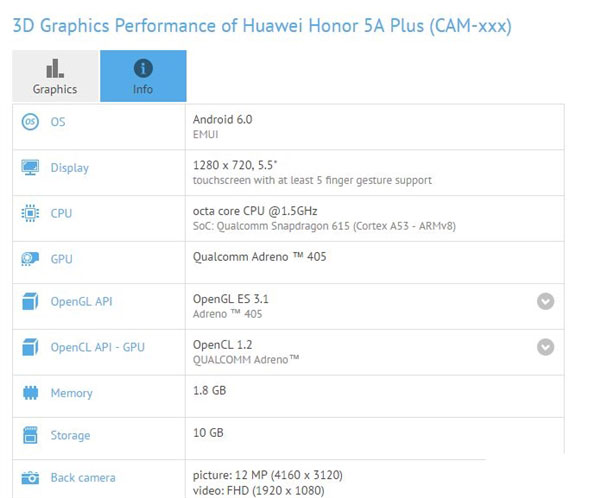Click the Back camera icon

30,478
